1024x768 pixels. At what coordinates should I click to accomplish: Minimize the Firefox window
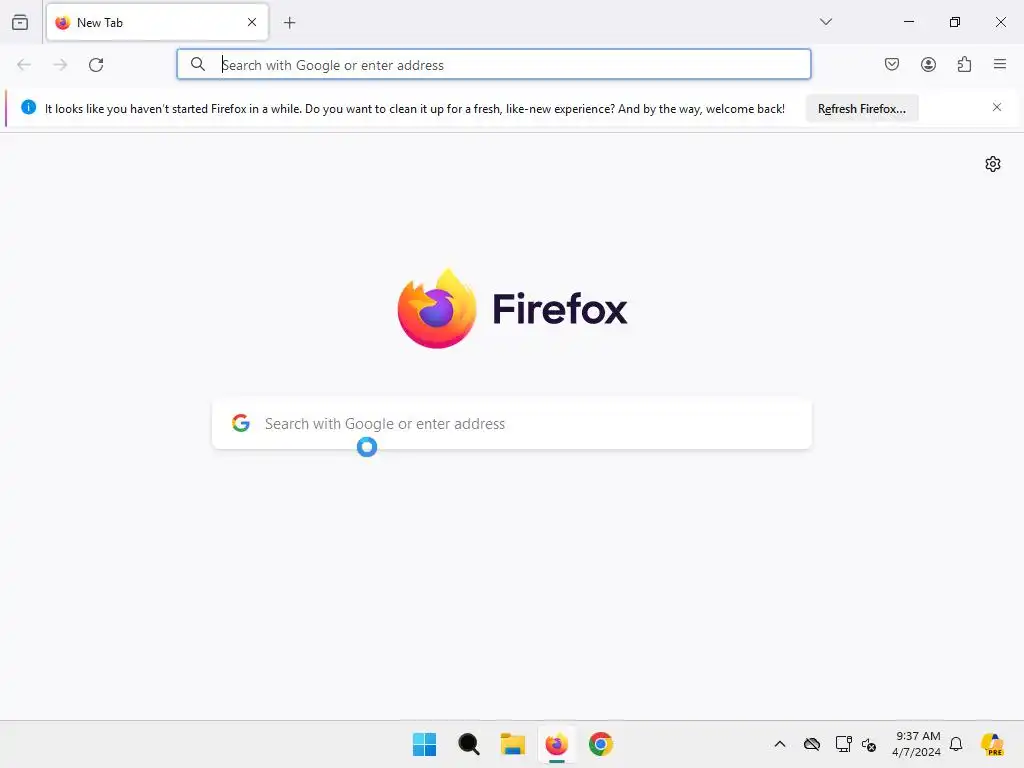pyautogui.click(x=908, y=22)
